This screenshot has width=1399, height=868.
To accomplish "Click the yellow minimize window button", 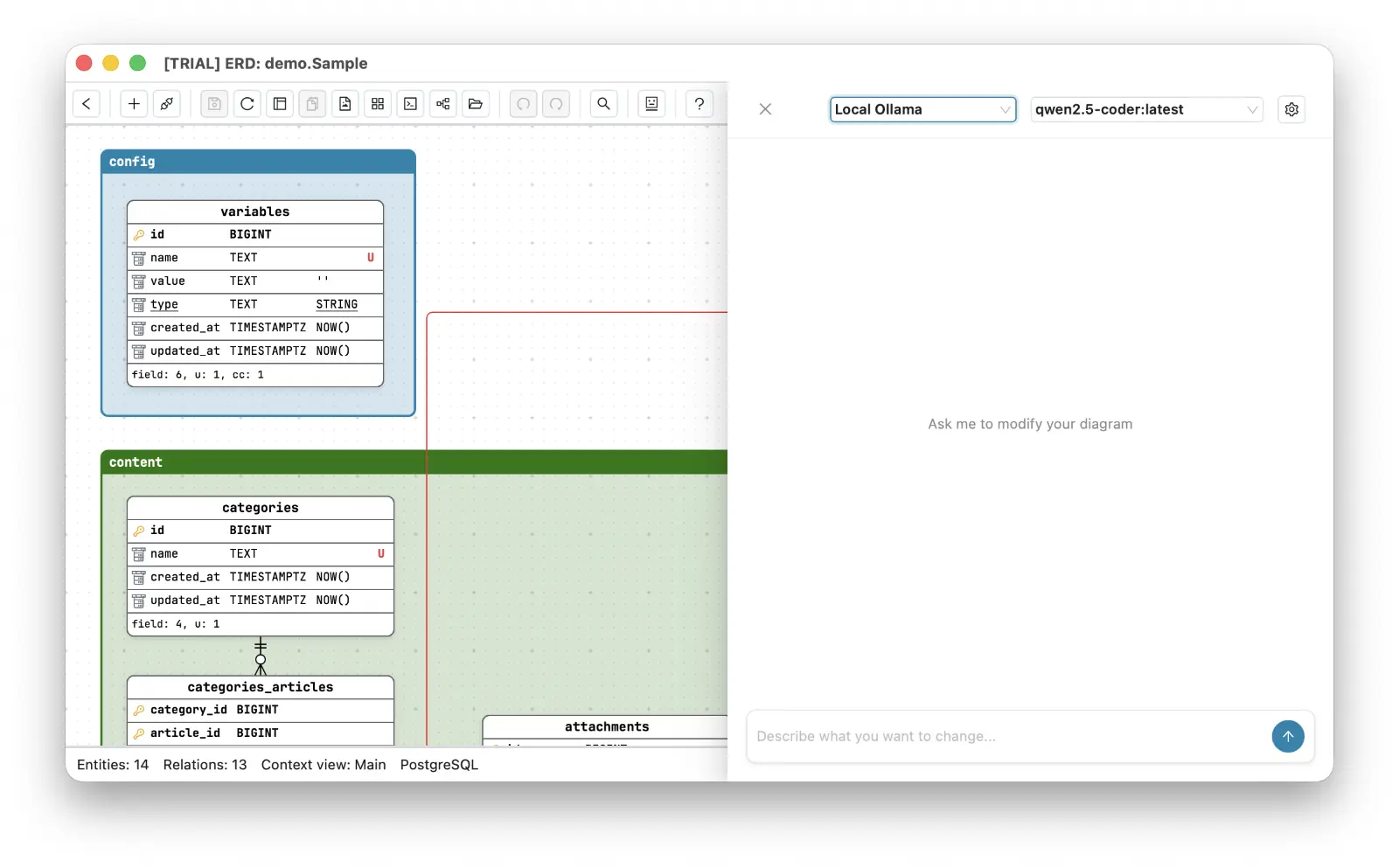I will [x=111, y=63].
